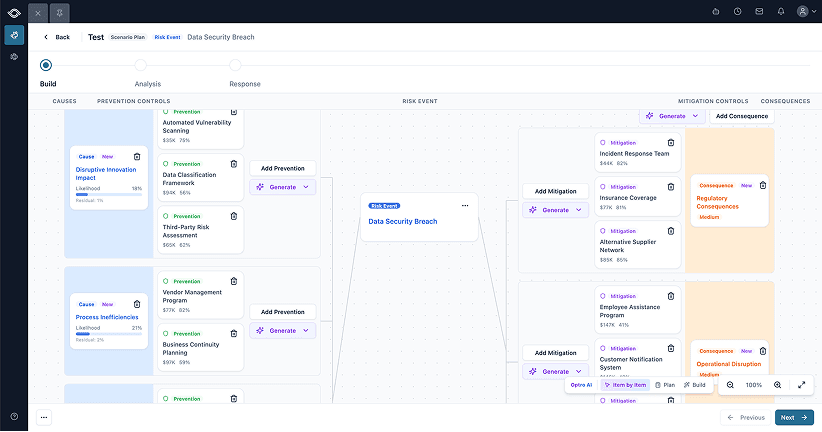Delete Third-Party Risk Assessment prevention

(234, 216)
